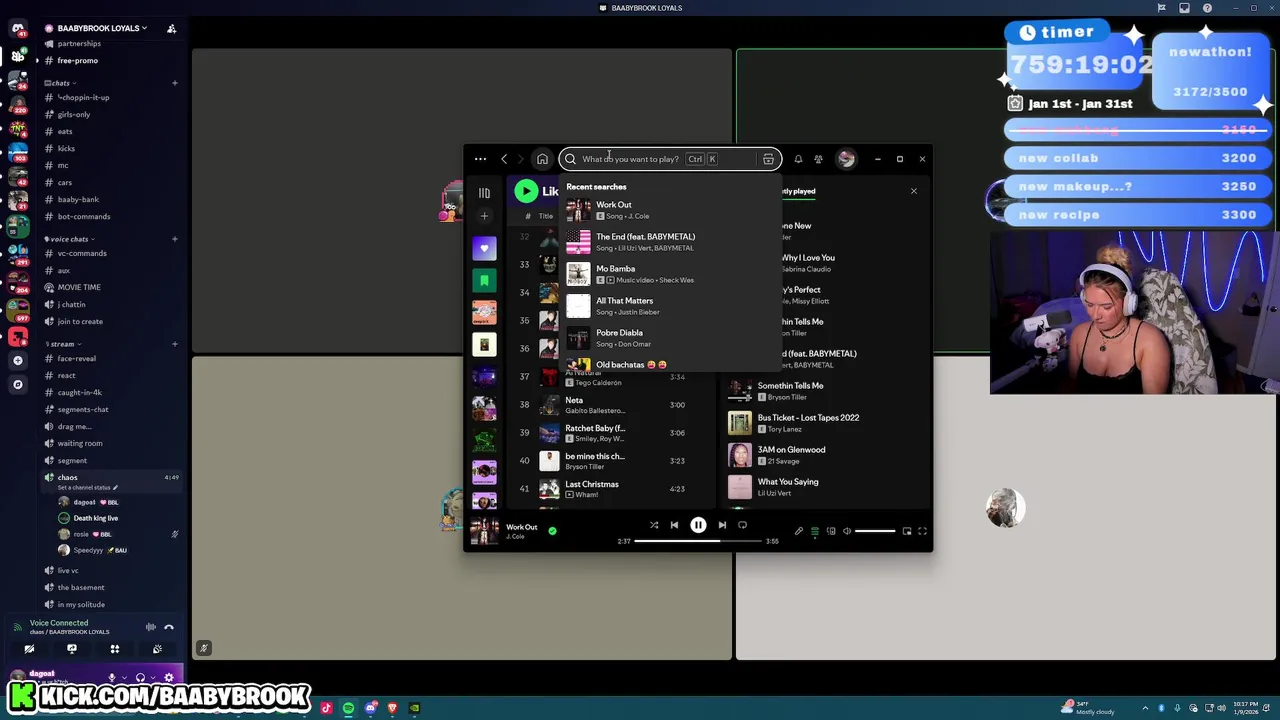
Task: Toggle repeat in Spotify player
Action: point(742,525)
